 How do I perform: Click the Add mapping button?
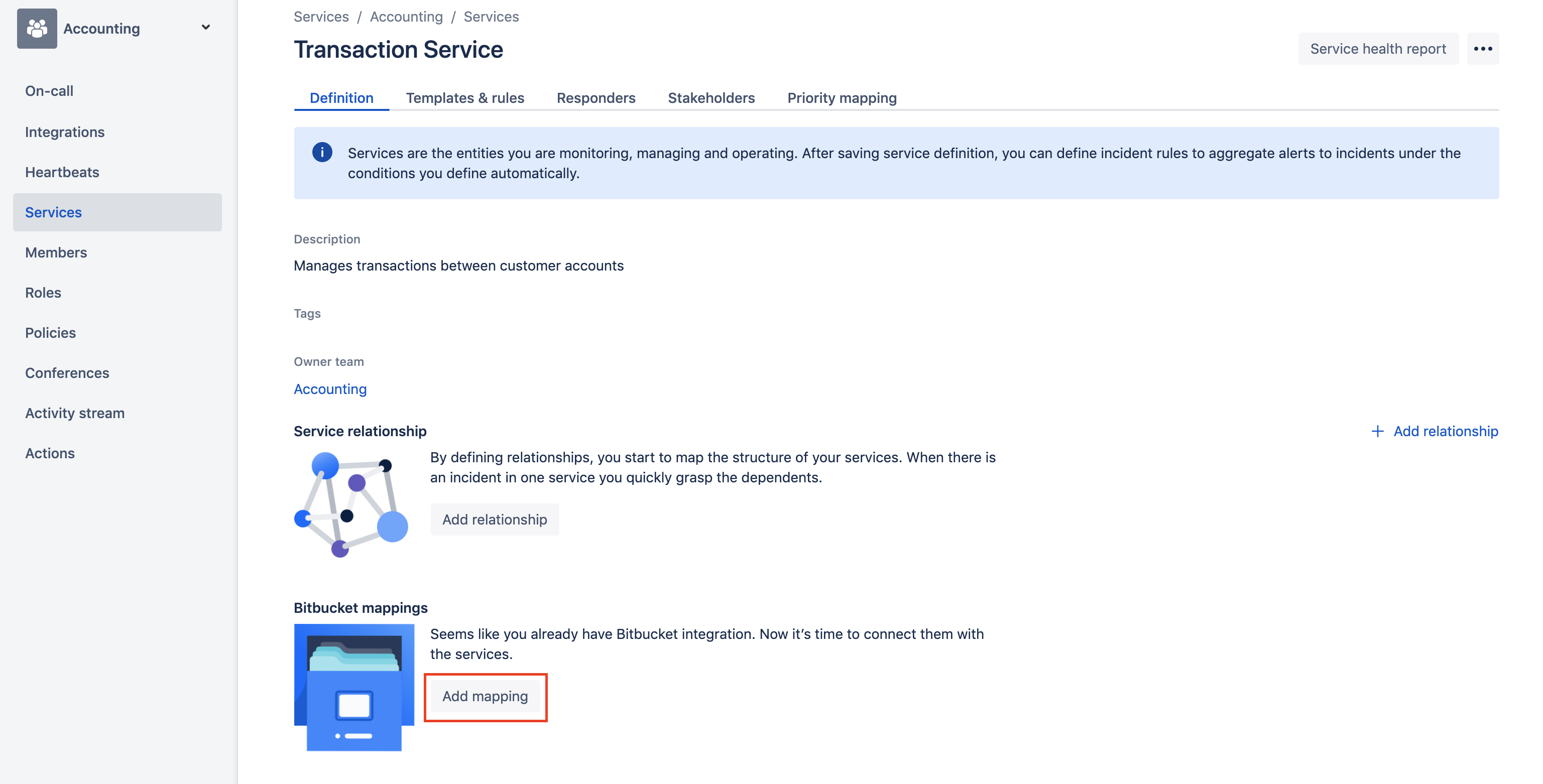pyautogui.click(x=484, y=696)
